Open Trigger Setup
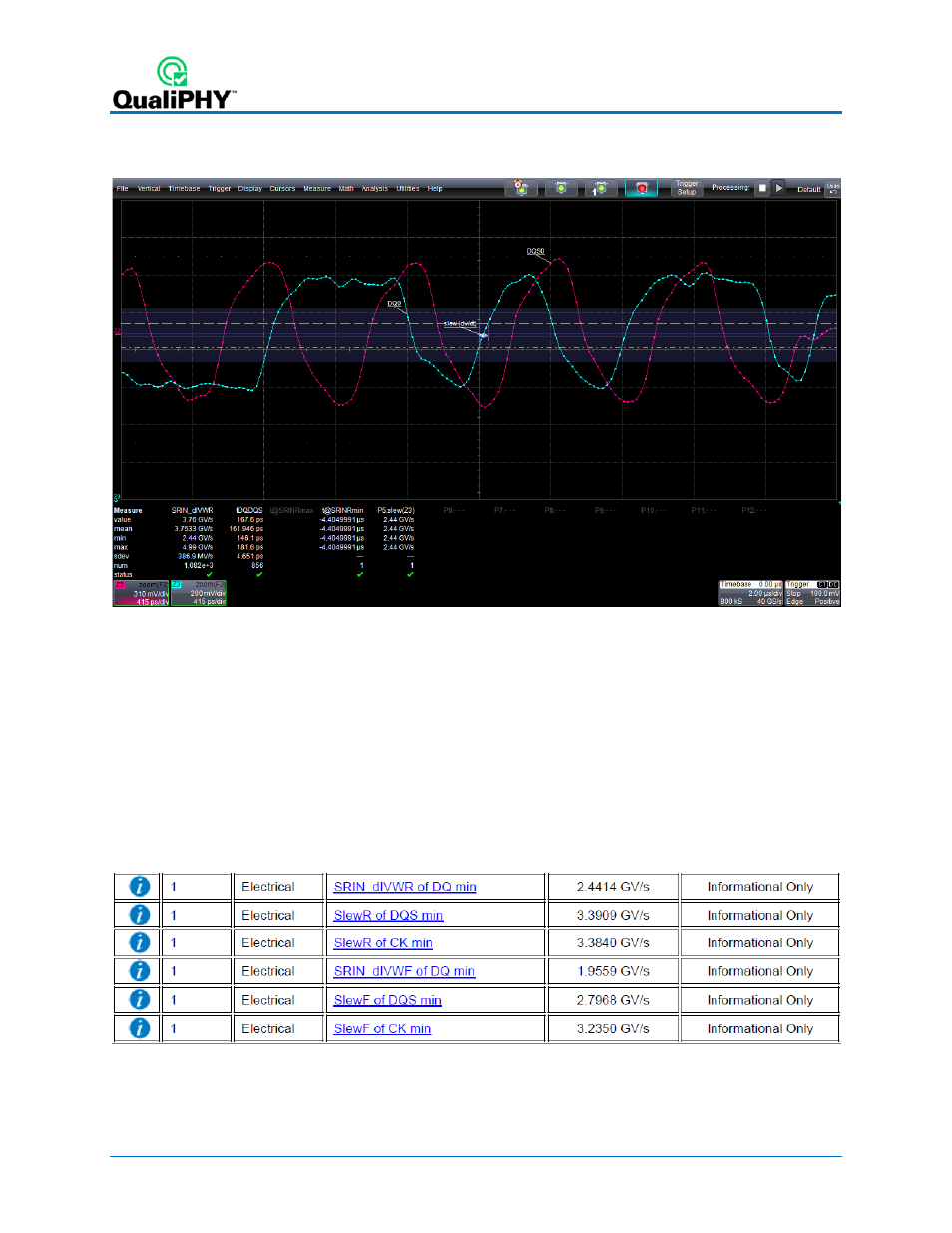The width and height of the screenshot is (952, 1233). pos(687,188)
